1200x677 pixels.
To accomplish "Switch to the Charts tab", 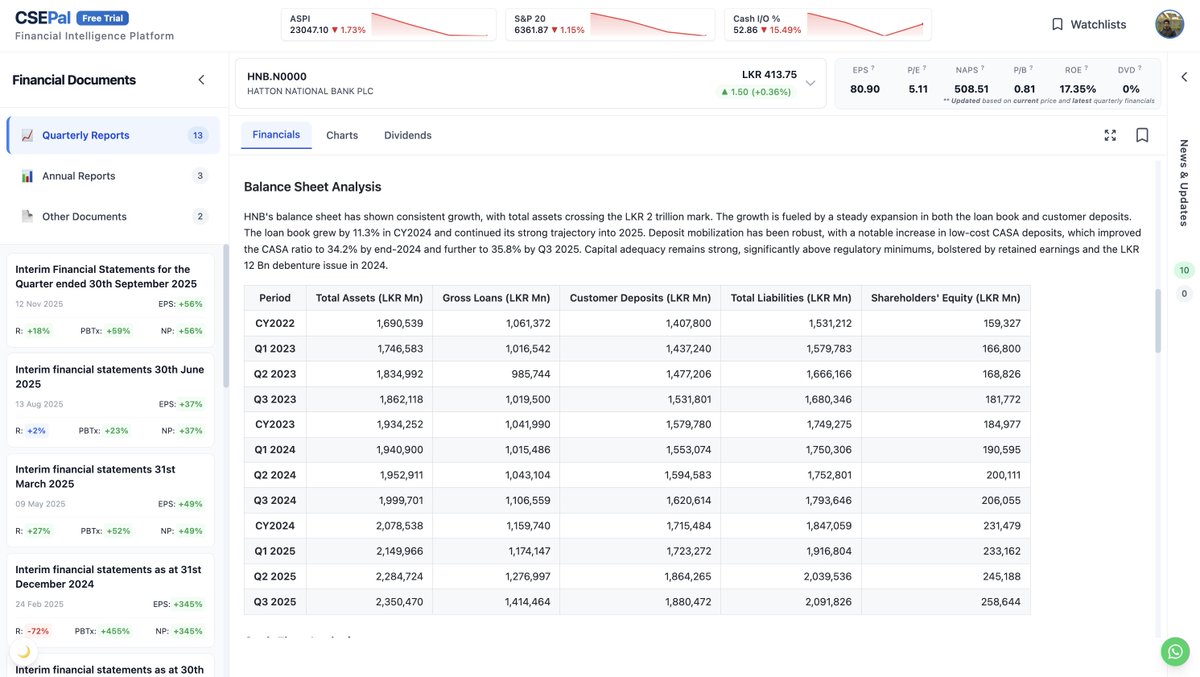I will click(x=342, y=135).
